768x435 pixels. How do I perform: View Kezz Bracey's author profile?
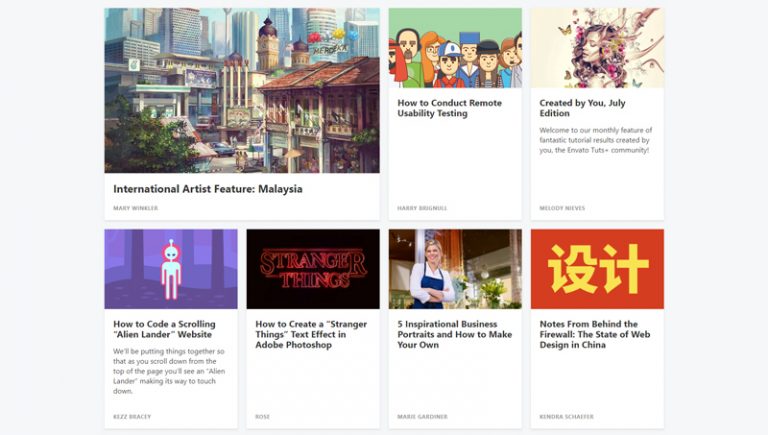coord(132,417)
